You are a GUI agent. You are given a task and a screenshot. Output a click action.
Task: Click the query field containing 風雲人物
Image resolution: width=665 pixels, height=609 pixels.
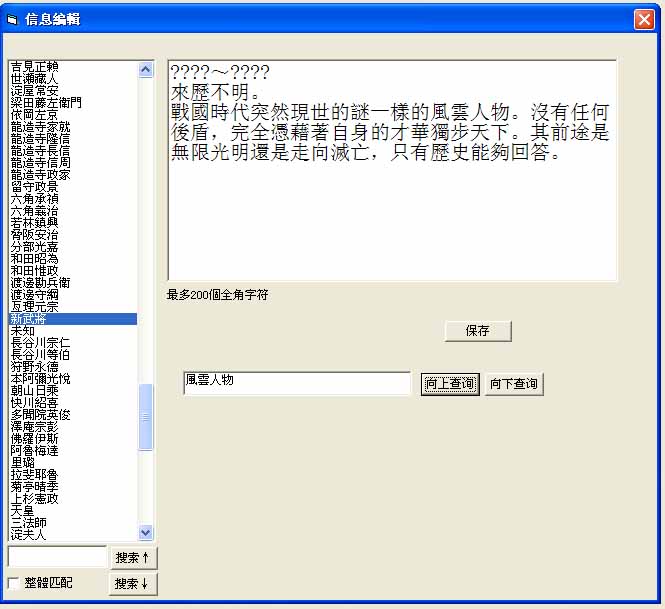[x=296, y=383]
